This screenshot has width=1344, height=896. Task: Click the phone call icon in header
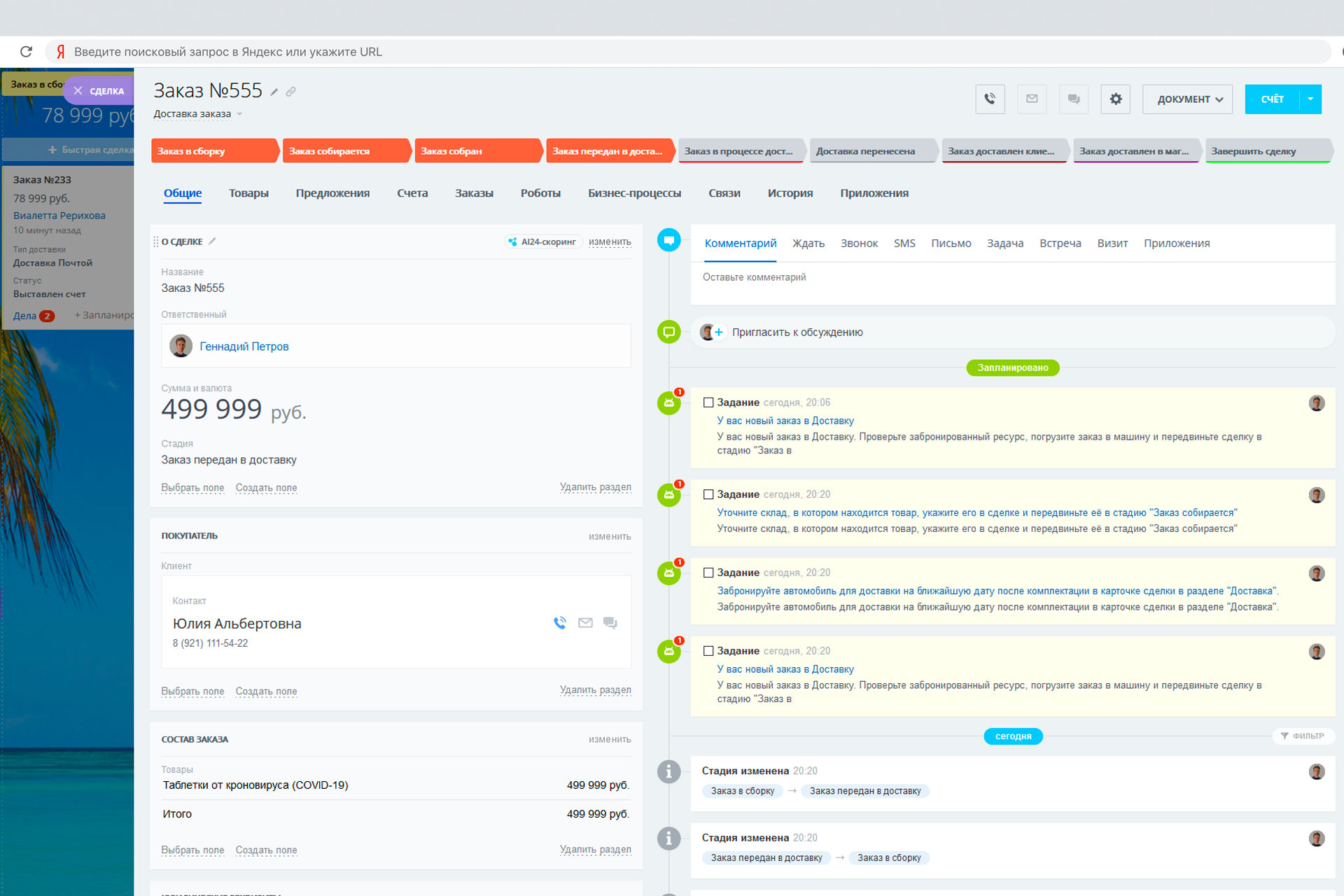click(990, 99)
